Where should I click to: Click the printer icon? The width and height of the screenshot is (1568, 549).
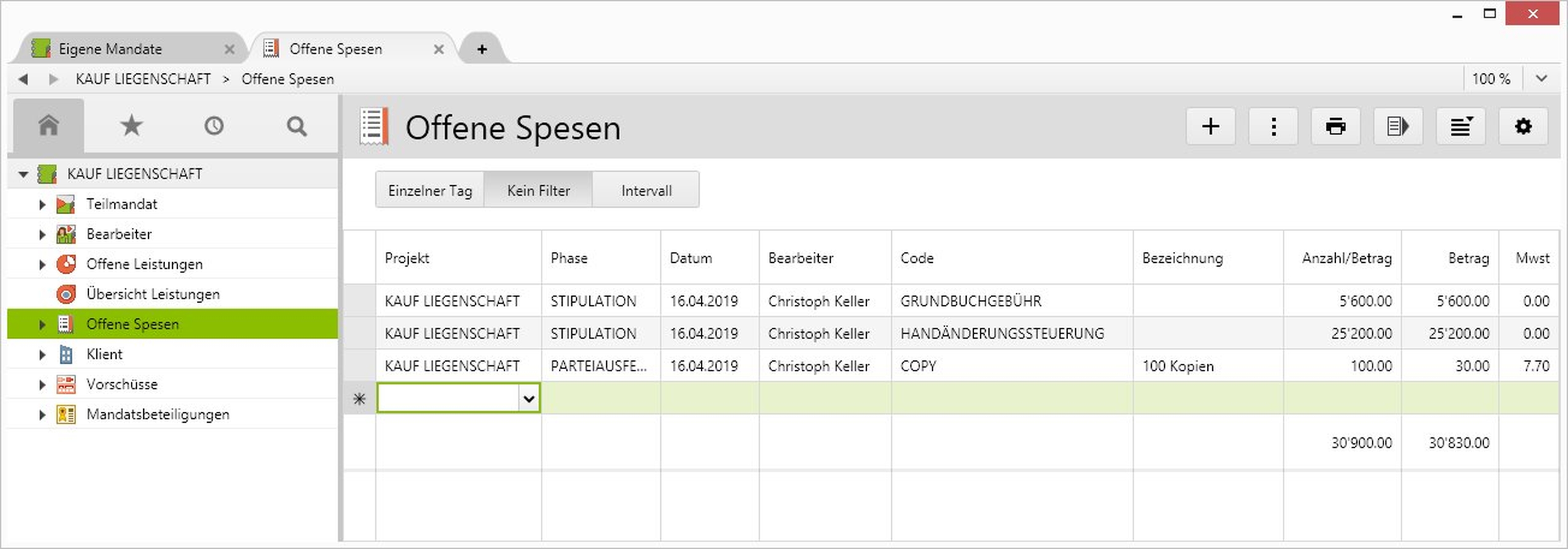(1335, 126)
